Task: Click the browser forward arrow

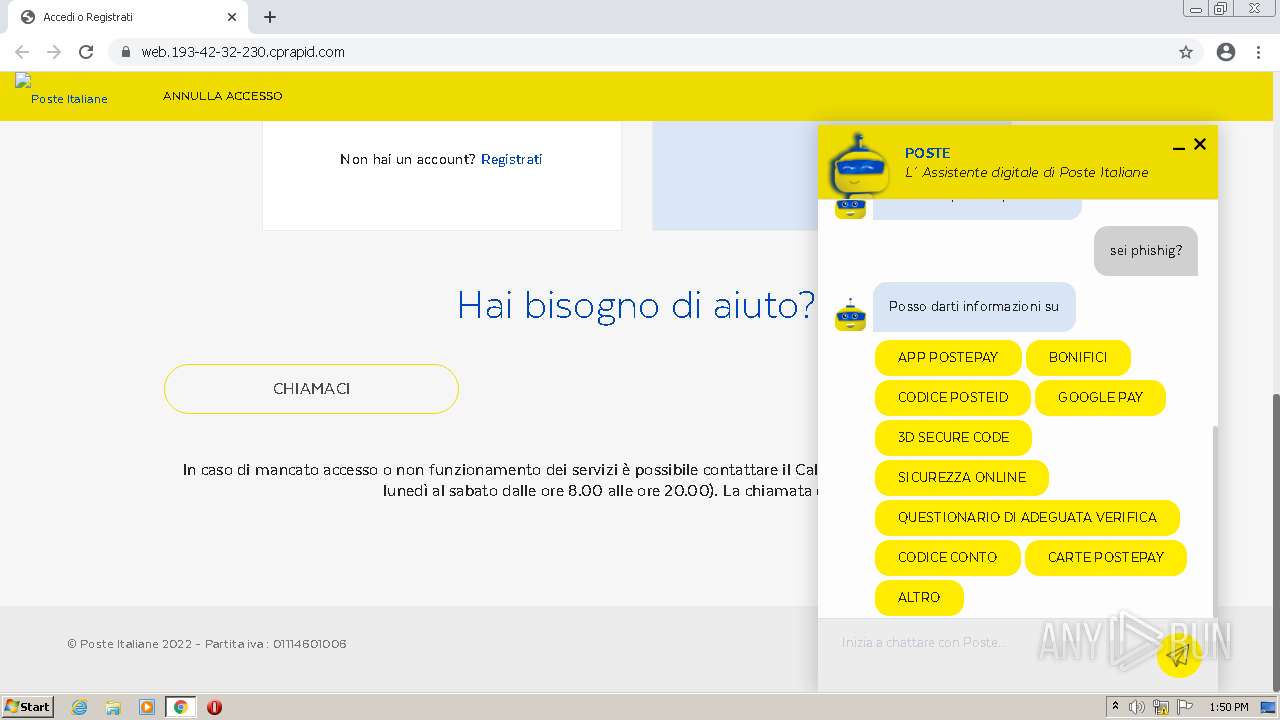Action: (x=54, y=52)
